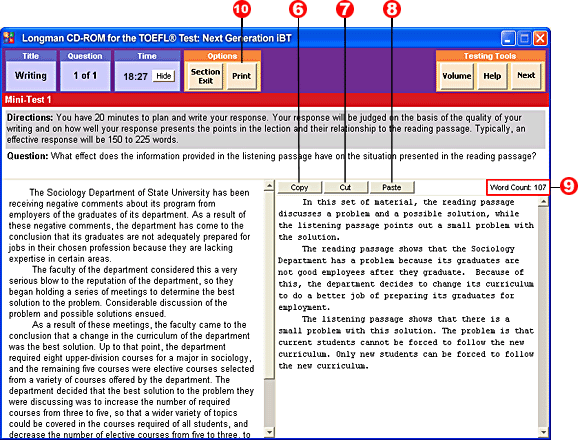Click the Cut button
Screen dimensions: 578x440
345,187
